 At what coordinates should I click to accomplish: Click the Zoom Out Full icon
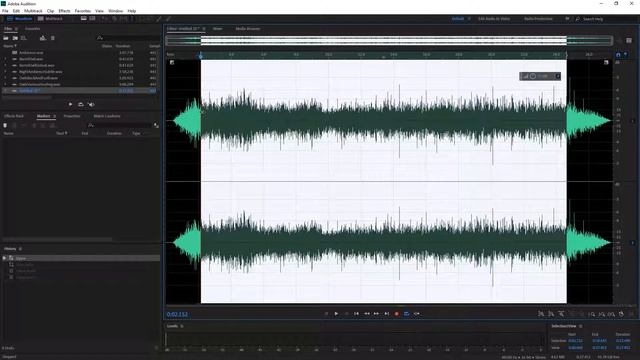coord(581,314)
